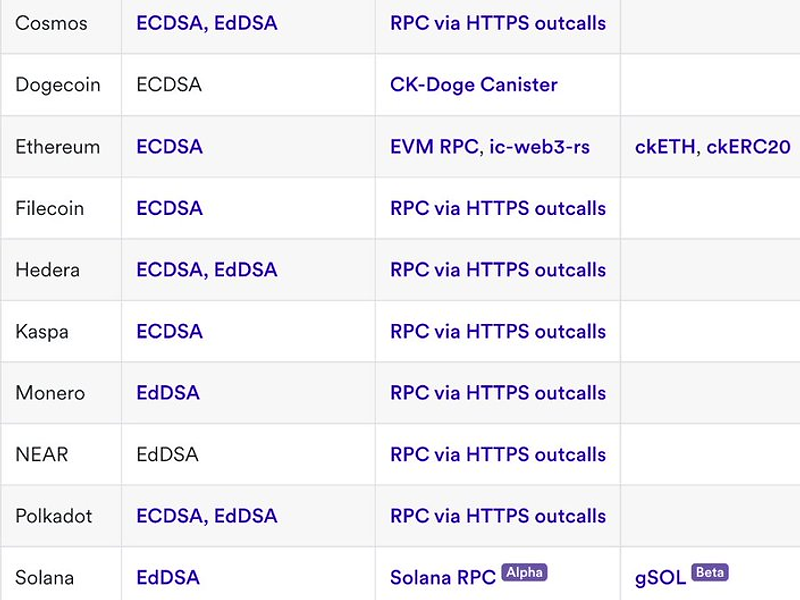The width and height of the screenshot is (800, 600).
Task: Open the ckERC20 link
Action: coord(749,147)
